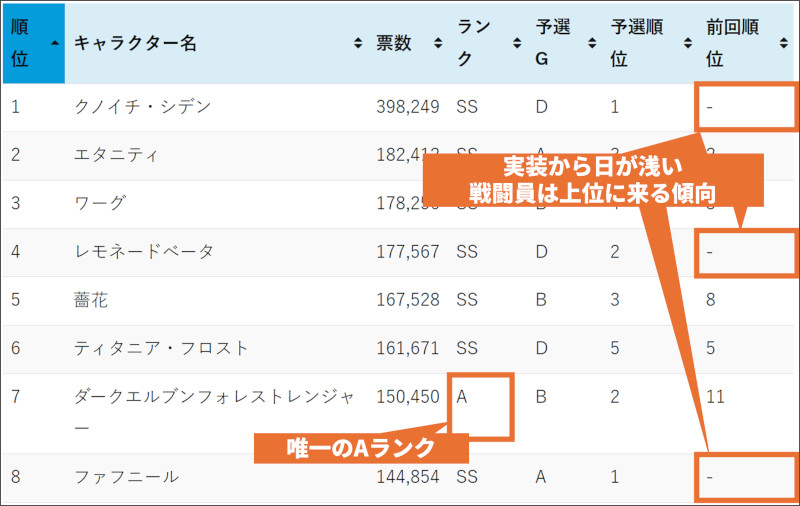Screen dimensions: 800x506
Task: Toggle sorting on the ランク column arrow
Action: pos(516,43)
